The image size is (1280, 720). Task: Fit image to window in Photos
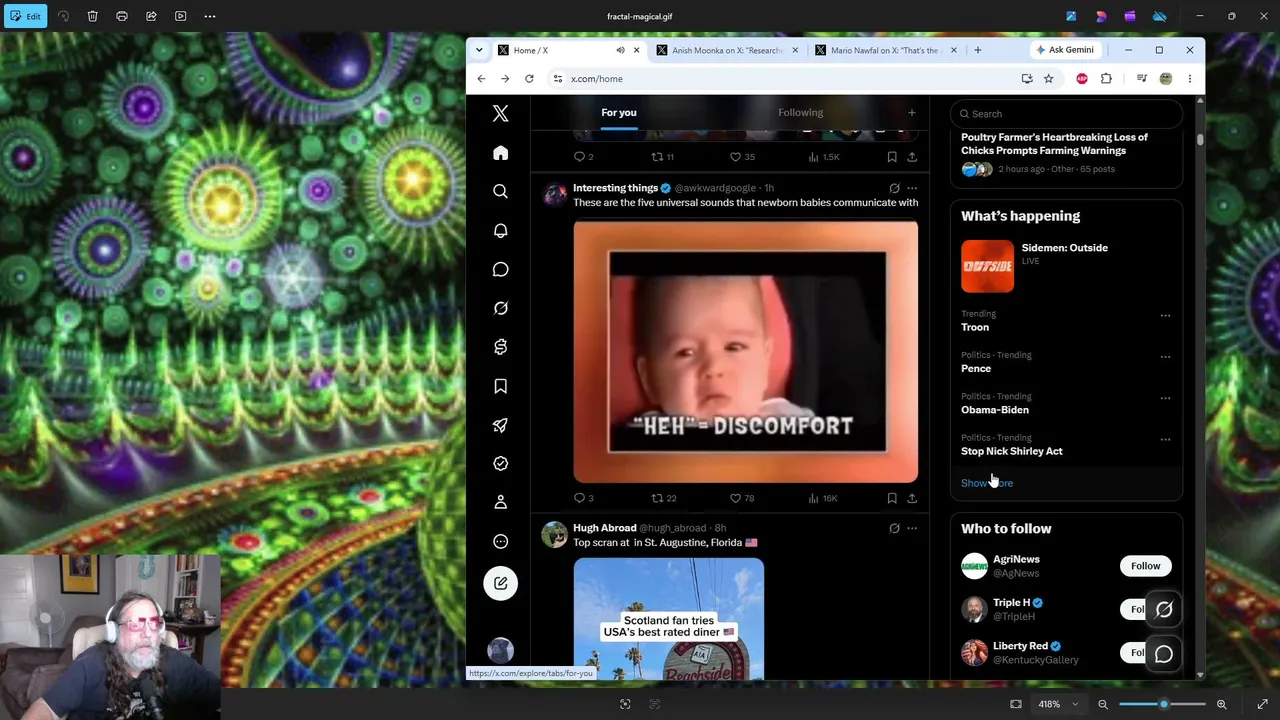(1016, 704)
